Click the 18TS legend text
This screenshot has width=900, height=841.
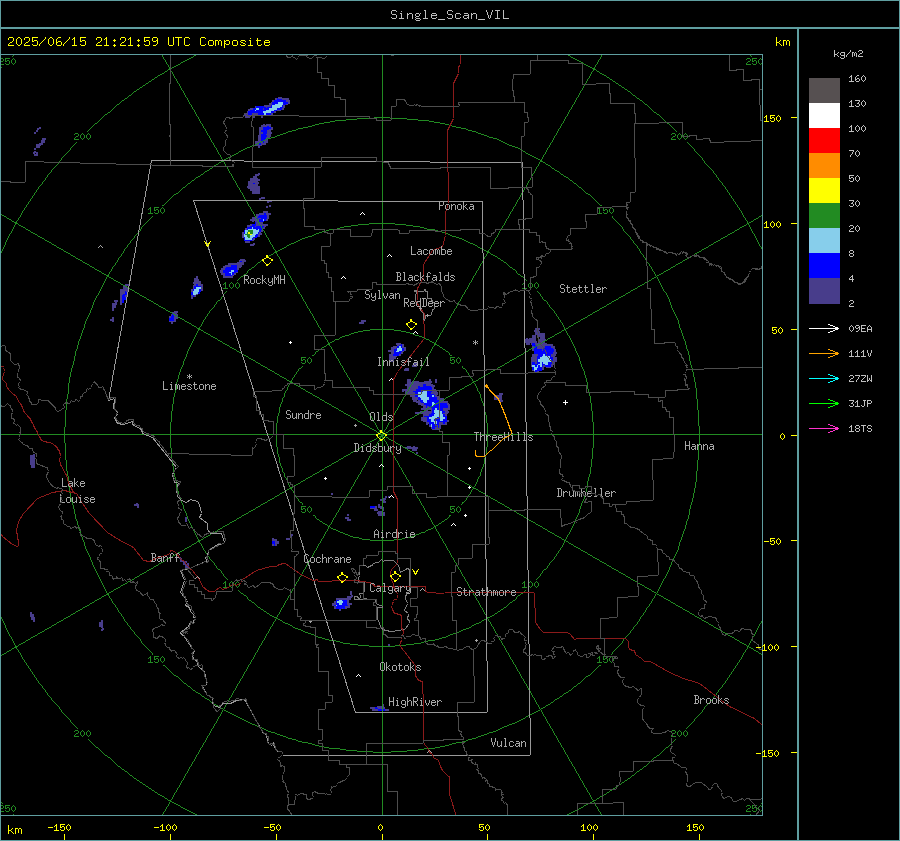click(860, 428)
